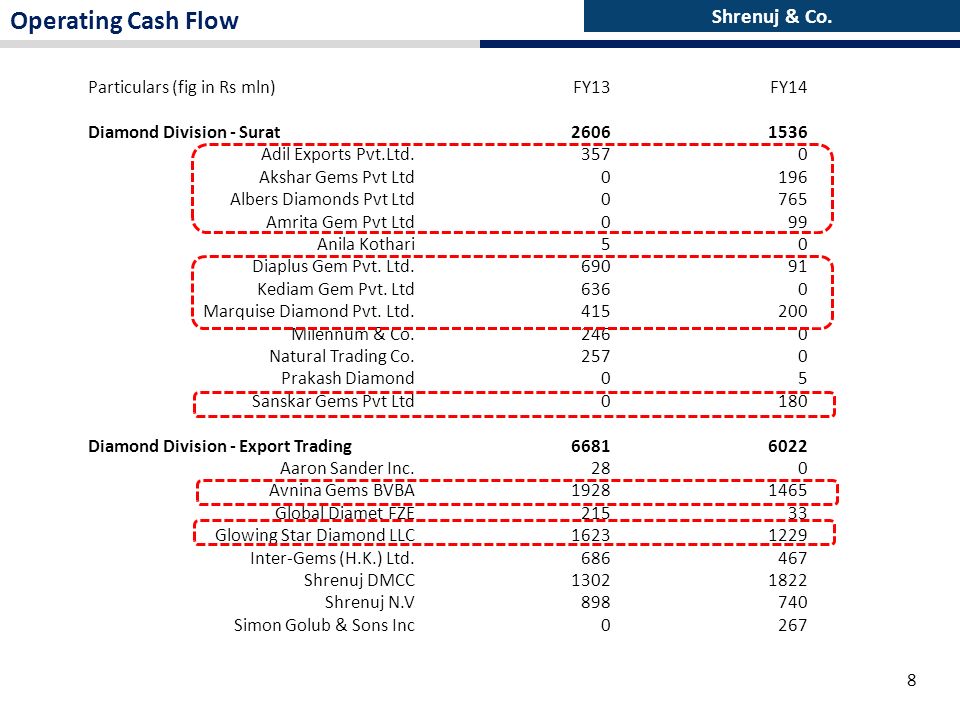The image size is (960, 720).
Task: Select Kediam Gem Pvt. Ltd label
Action: click(x=336, y=289)
